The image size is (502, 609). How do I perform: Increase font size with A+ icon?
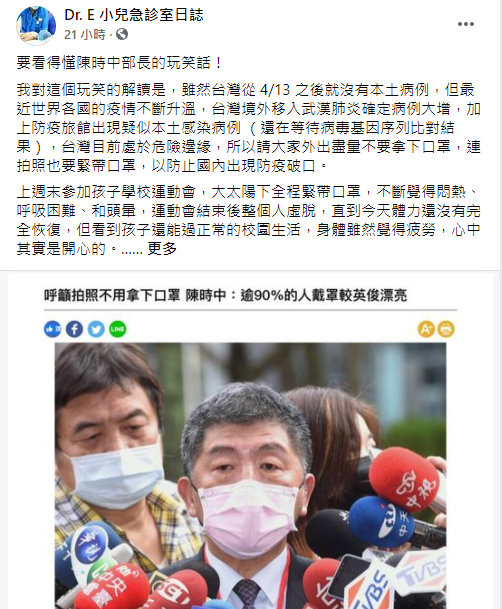click(426, 329)
